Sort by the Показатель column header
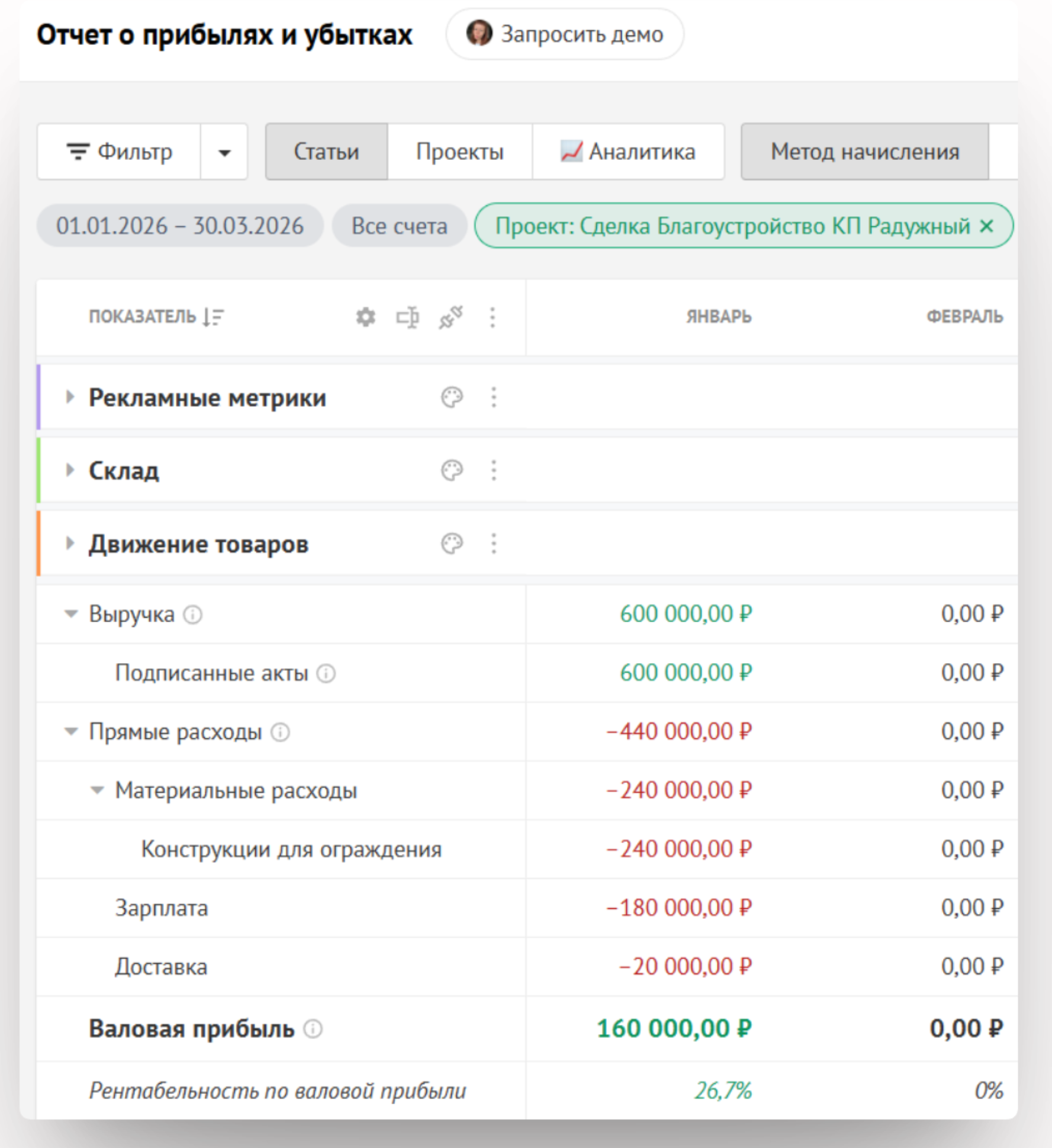 tap(156, 317)
